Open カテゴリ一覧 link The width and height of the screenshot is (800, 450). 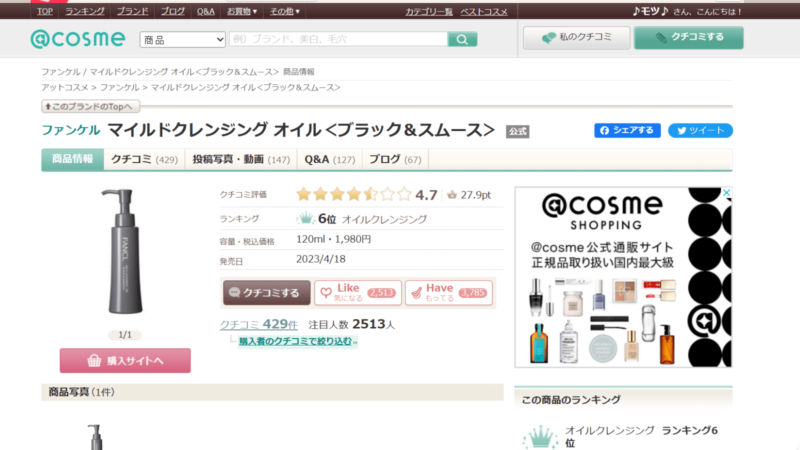[429, 12]
